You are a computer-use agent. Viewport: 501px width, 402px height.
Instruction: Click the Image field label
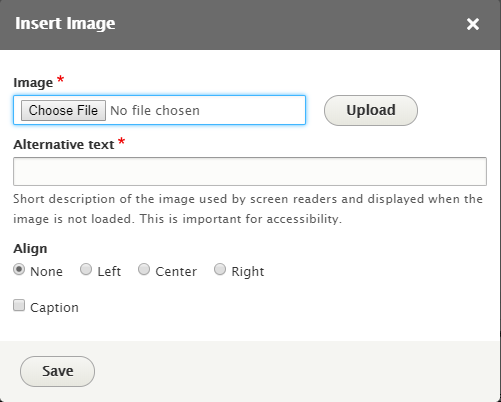[x=33, y=83]
